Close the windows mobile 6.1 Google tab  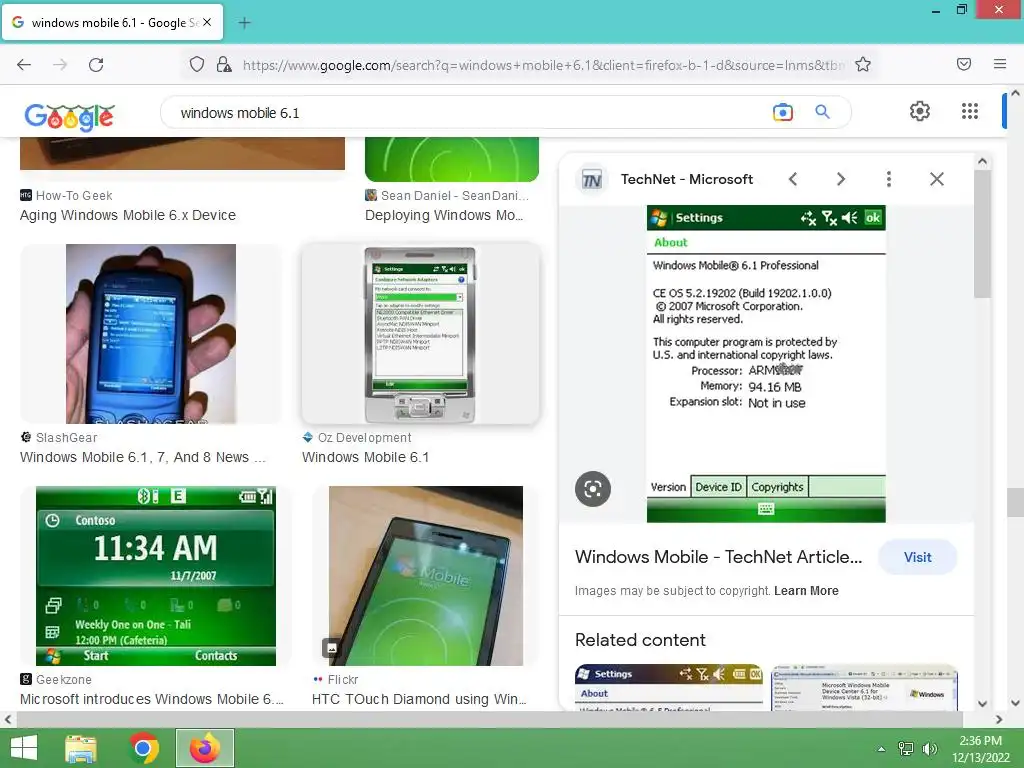[206, 22]
